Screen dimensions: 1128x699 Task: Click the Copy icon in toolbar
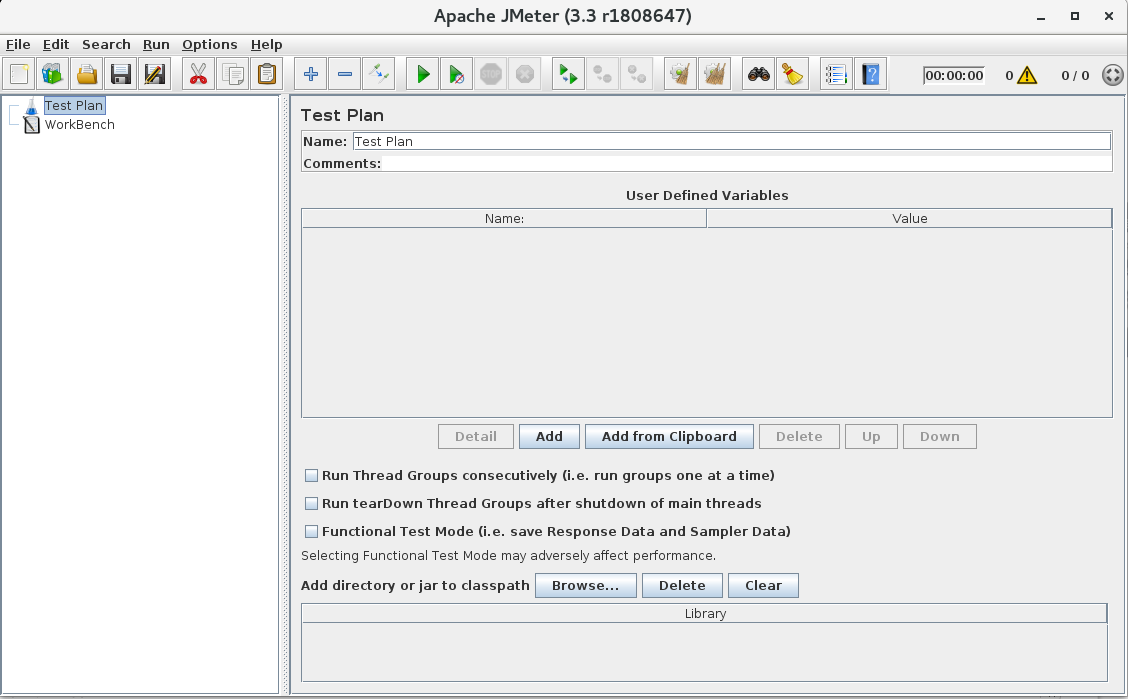tap(232, 74)
